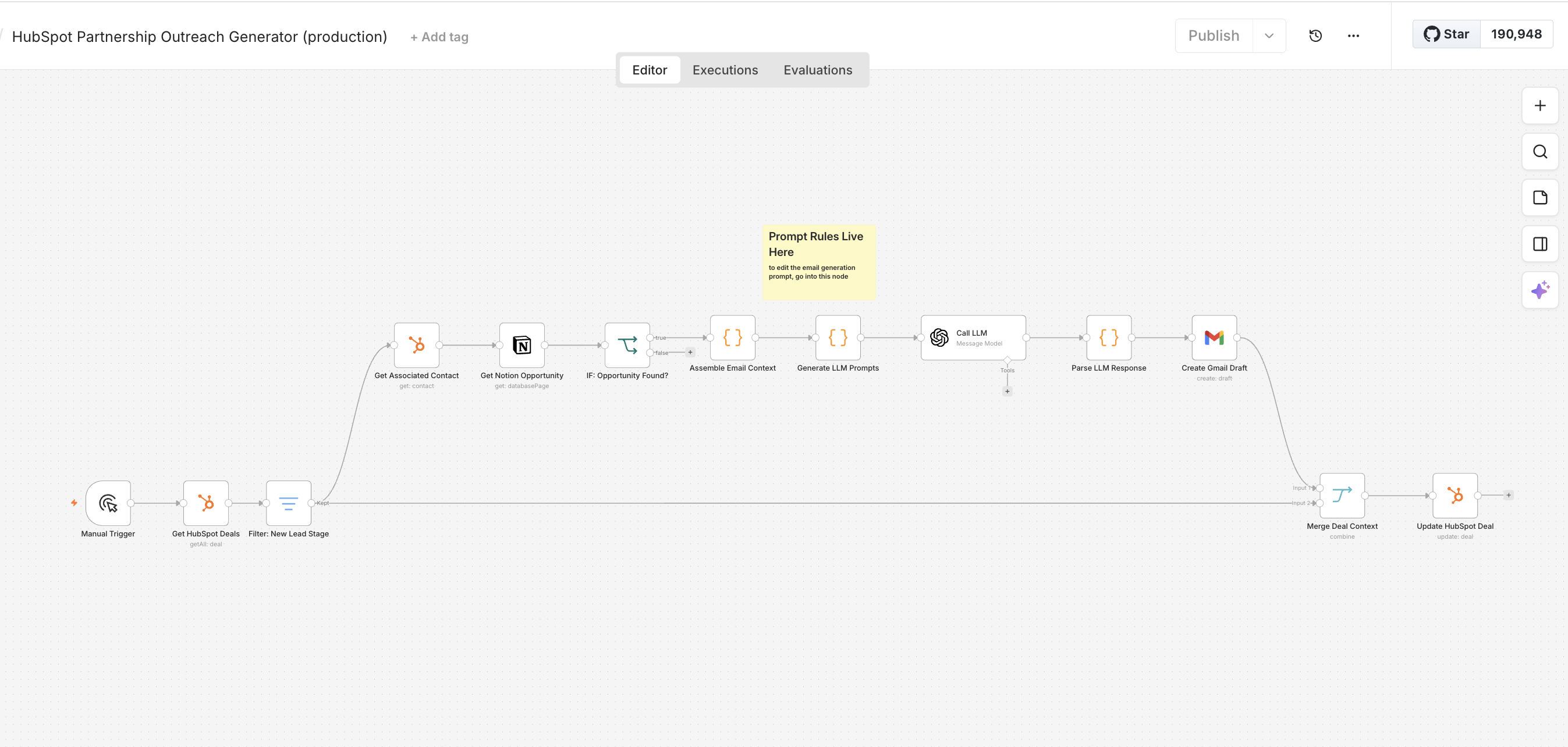This screenshot has width=1568, height=747.
Task: Open the Get HubSpot Deals node
Action: (x=205, y=503)
